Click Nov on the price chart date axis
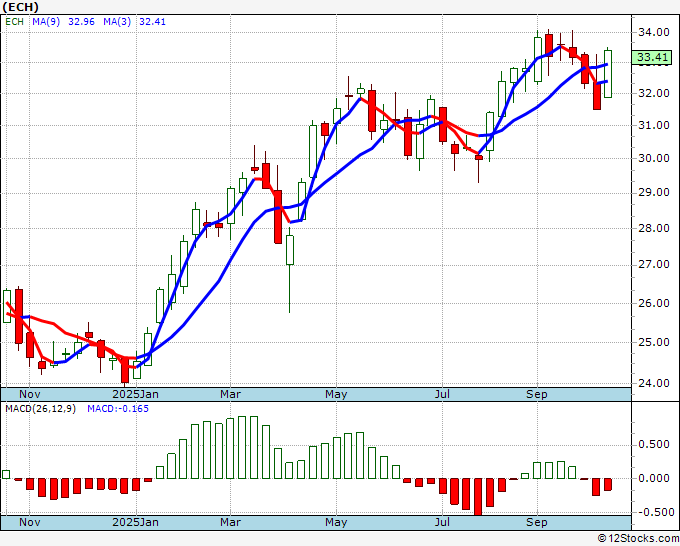 (x=29, y=394)
